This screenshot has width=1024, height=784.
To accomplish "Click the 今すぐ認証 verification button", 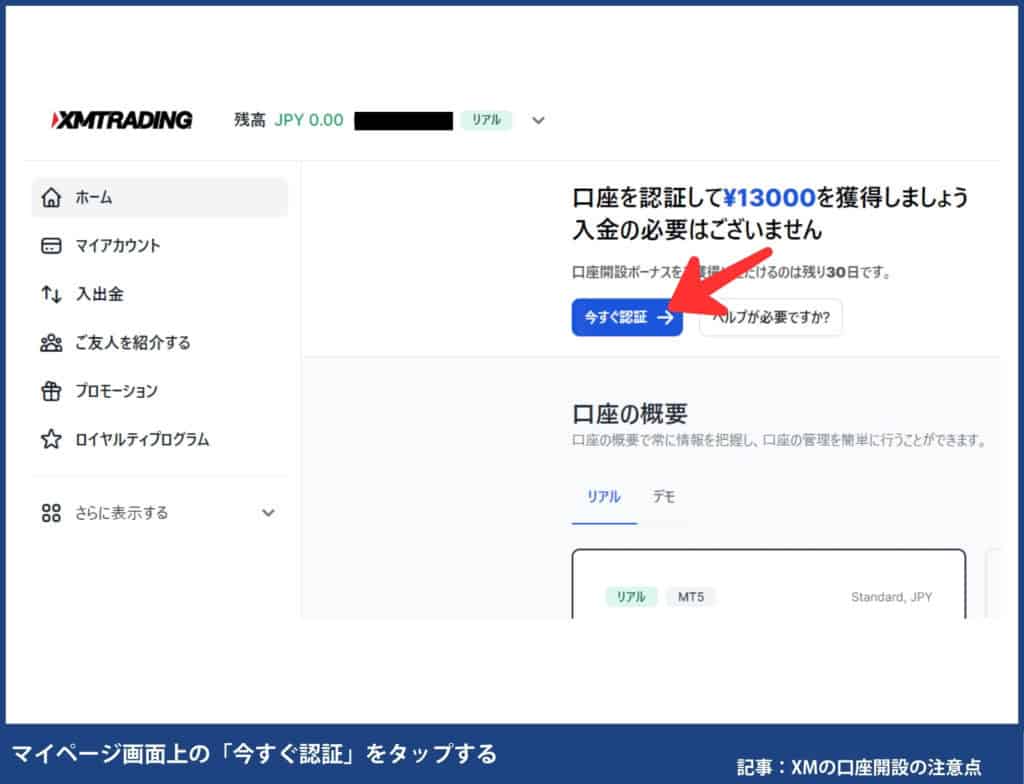I will coord(627,317).
